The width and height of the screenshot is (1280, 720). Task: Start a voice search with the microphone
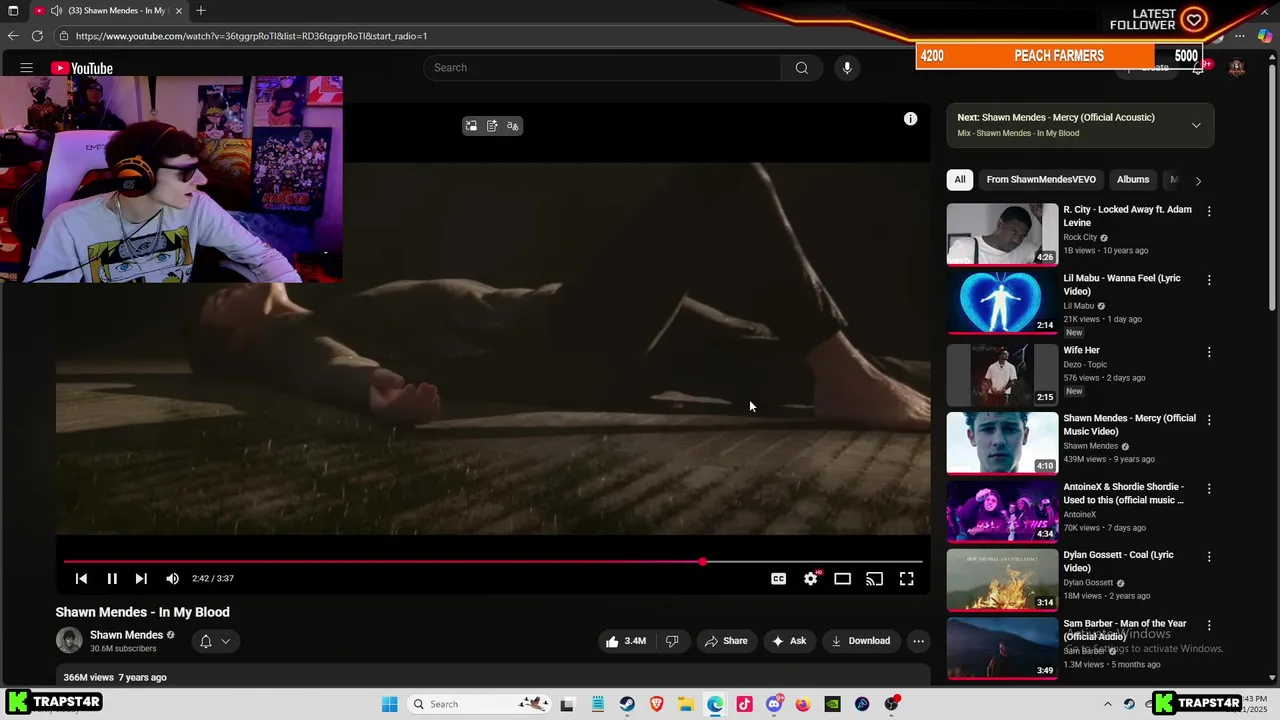coord(847,68)
